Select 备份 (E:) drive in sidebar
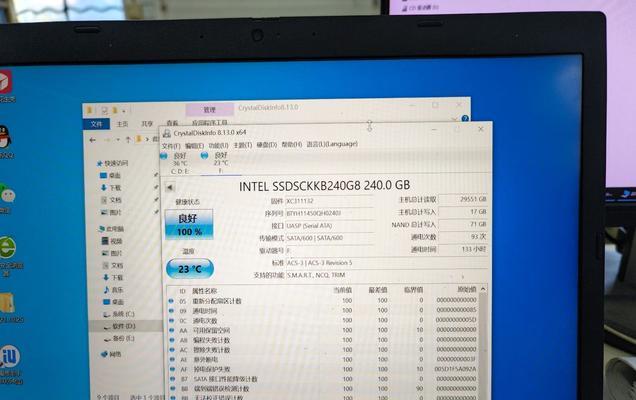Viewport: 636px width, 400px height. coord(119,338)
